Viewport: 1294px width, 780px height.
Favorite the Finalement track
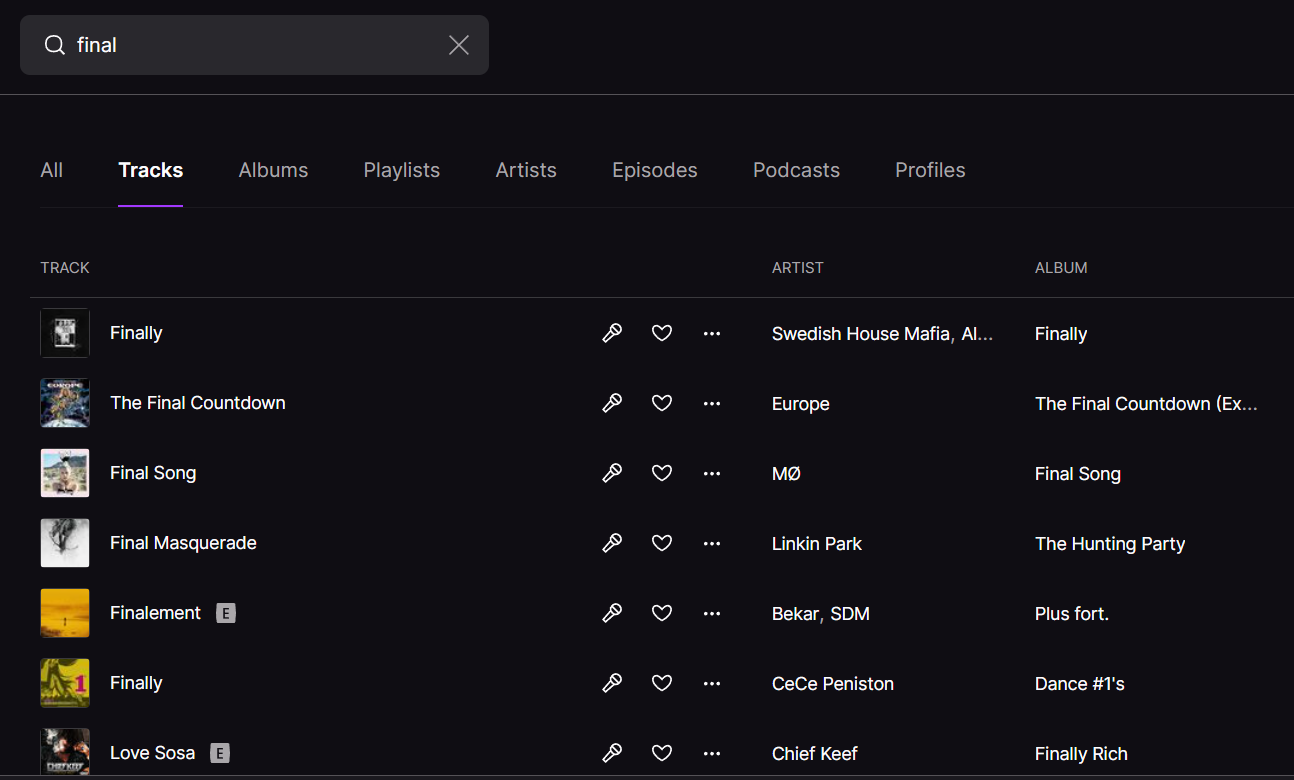662,613
